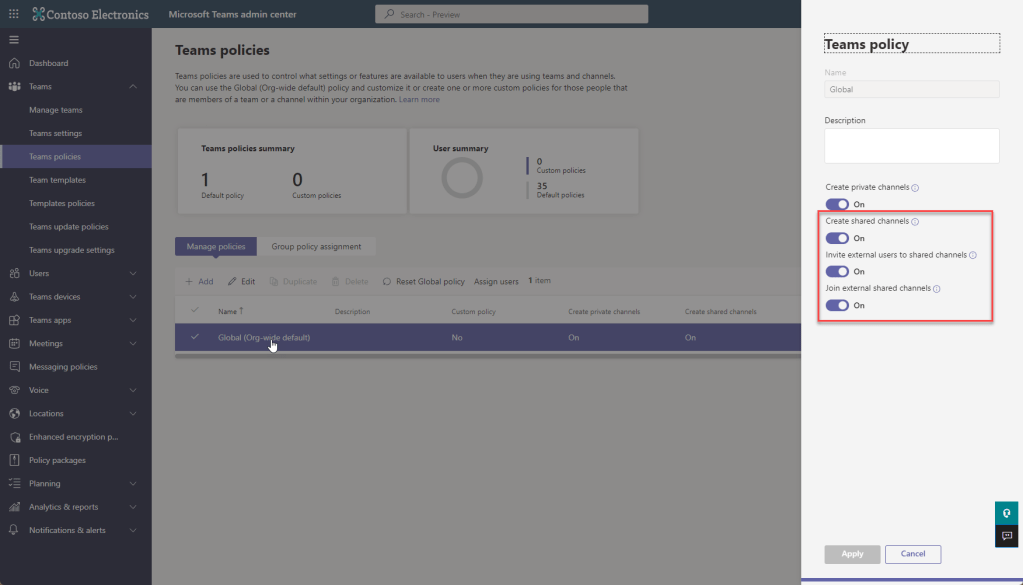Click the Learn more link
1023x585 pixels.
[419, 100]
